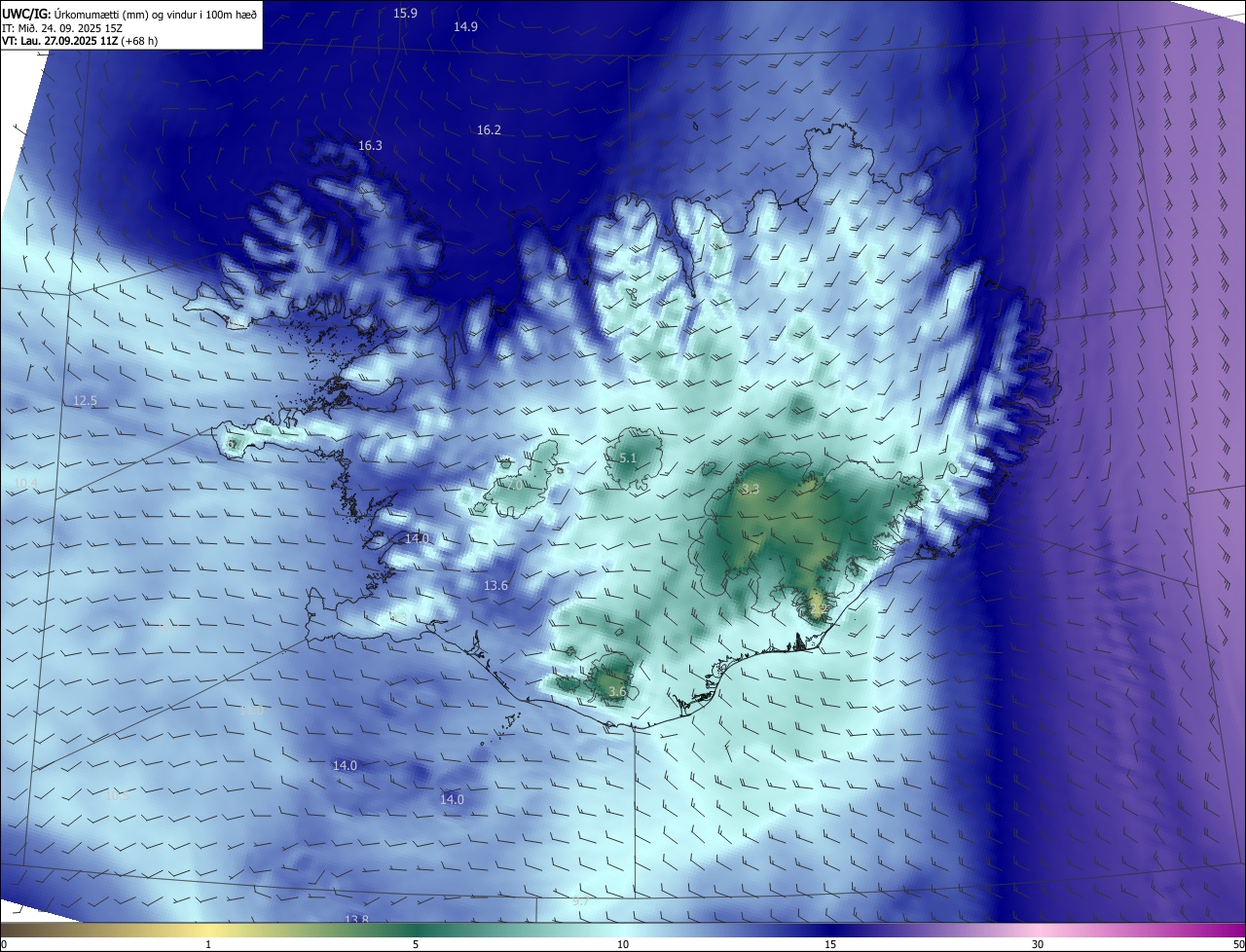This screenshot has width=1246, height=952.
Task: Click the 15.9 value label on the map
Action: (x=406, y=13)
